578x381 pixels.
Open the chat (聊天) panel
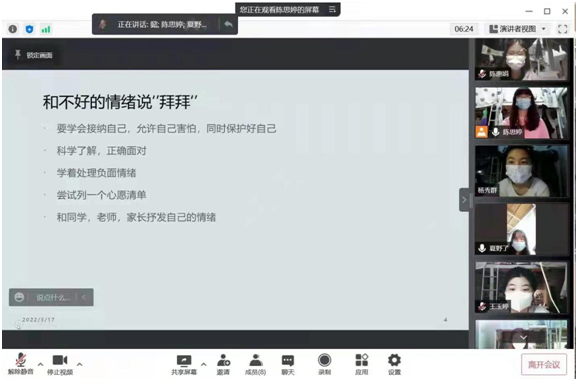click(x=288, y=364)
